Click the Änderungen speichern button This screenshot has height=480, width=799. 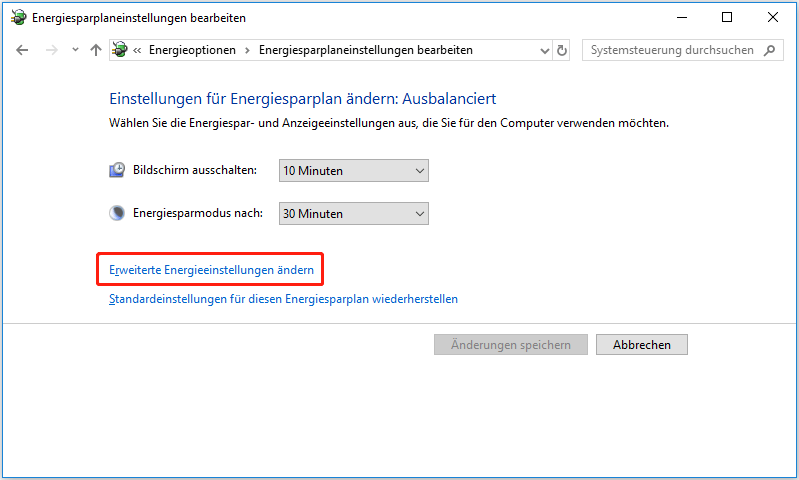click(x=511, y=345)
